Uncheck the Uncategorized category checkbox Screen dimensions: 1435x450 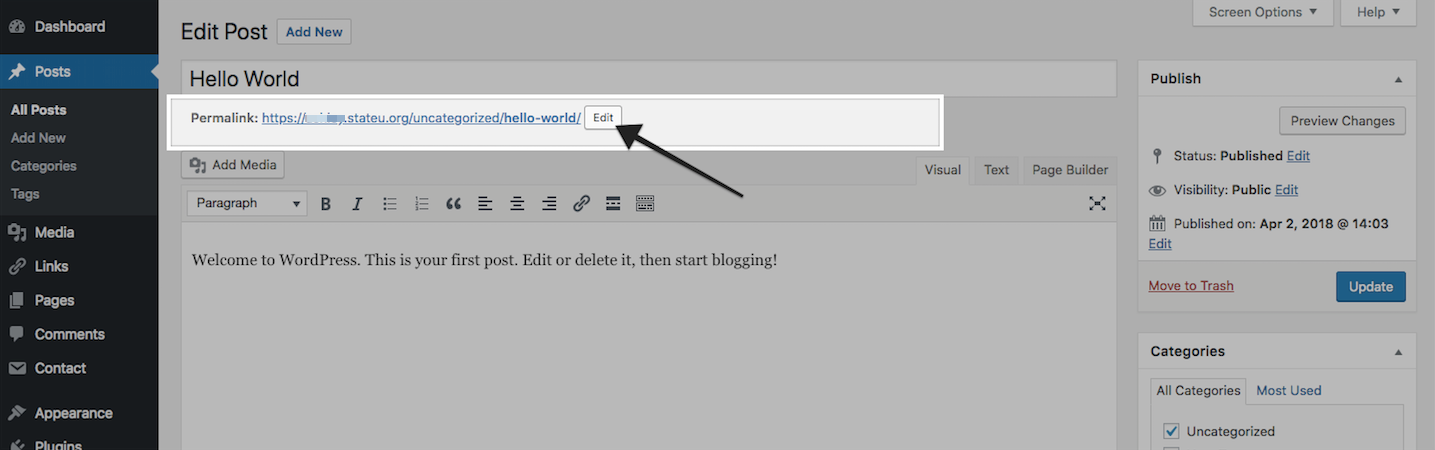pyautogui.click(x=1172, y=431)
